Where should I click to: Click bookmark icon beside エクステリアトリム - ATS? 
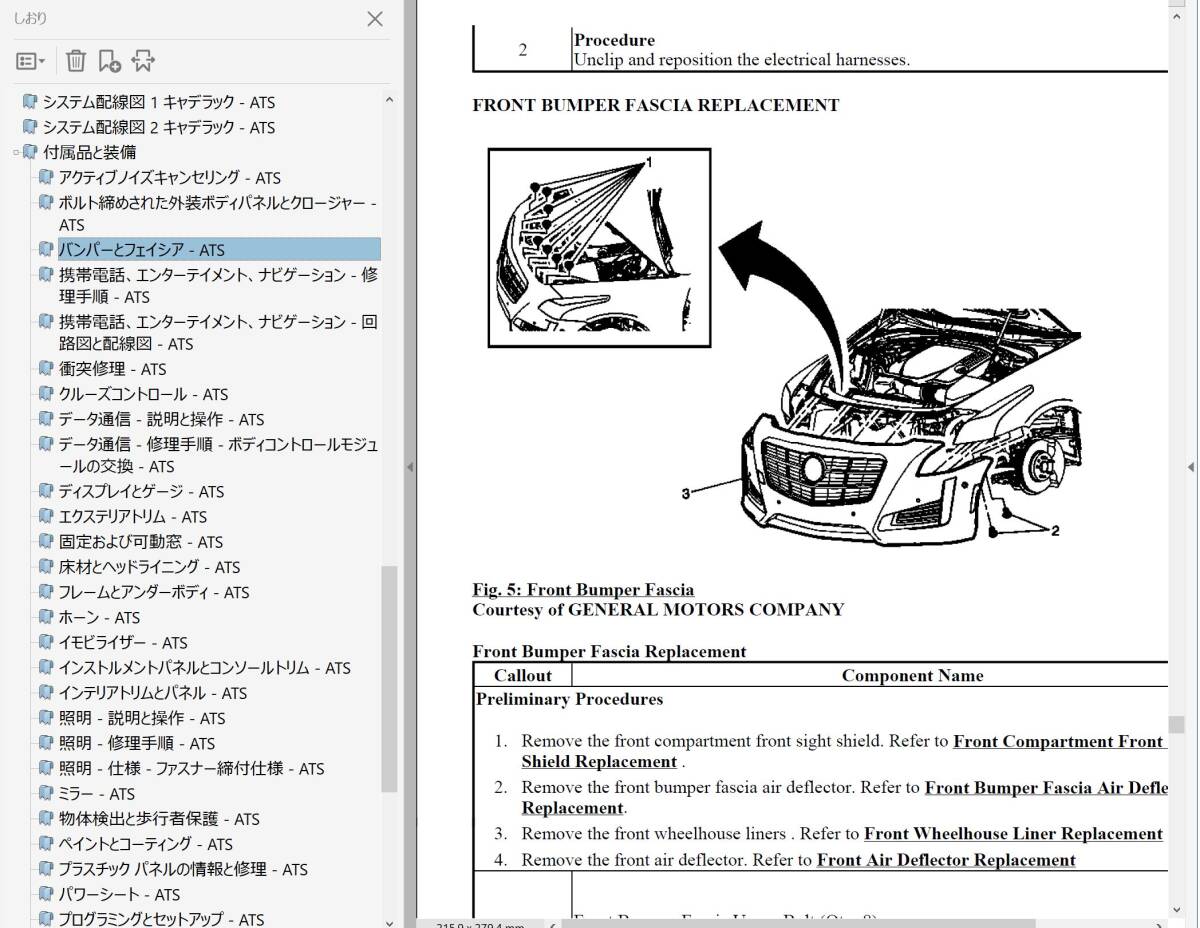[46, 516]
